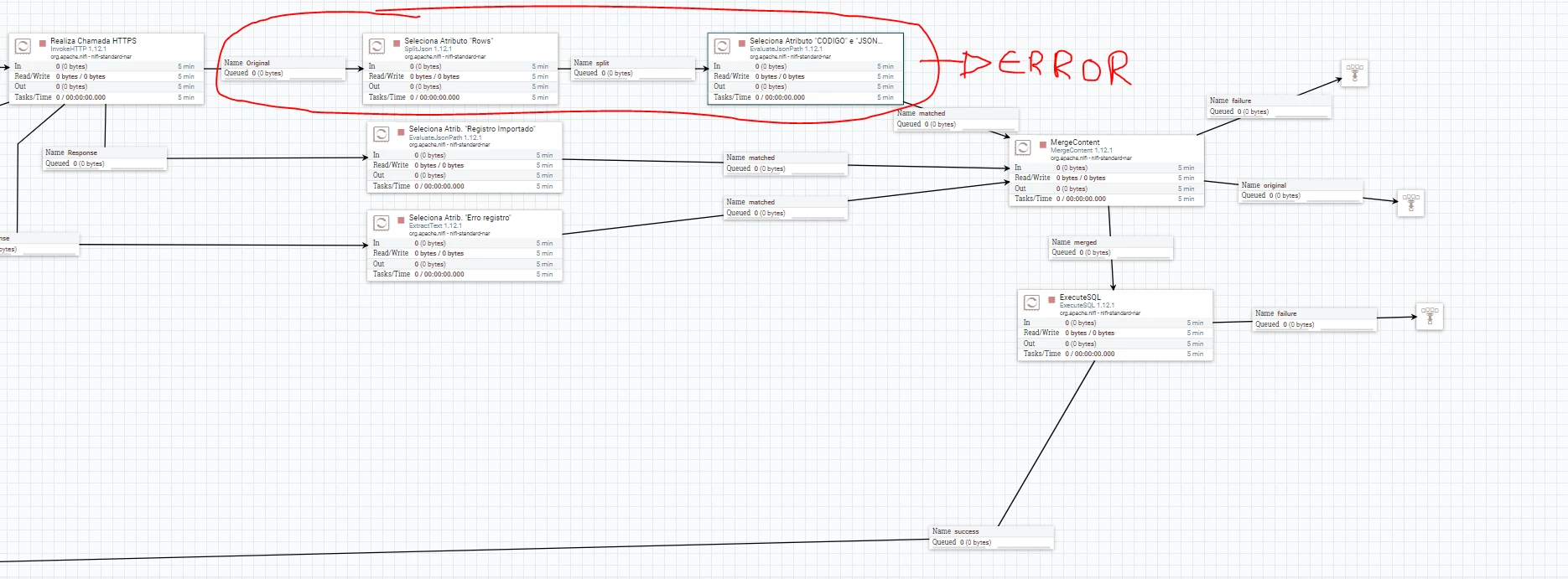Click the red stopped indicator on MergeContent

point(1042,144)
